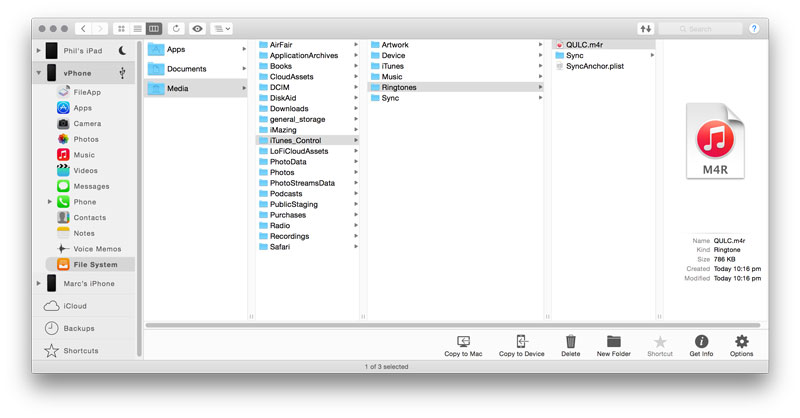Select the Device folder
The height and width of the screenshot is (418, 800).
455,55
